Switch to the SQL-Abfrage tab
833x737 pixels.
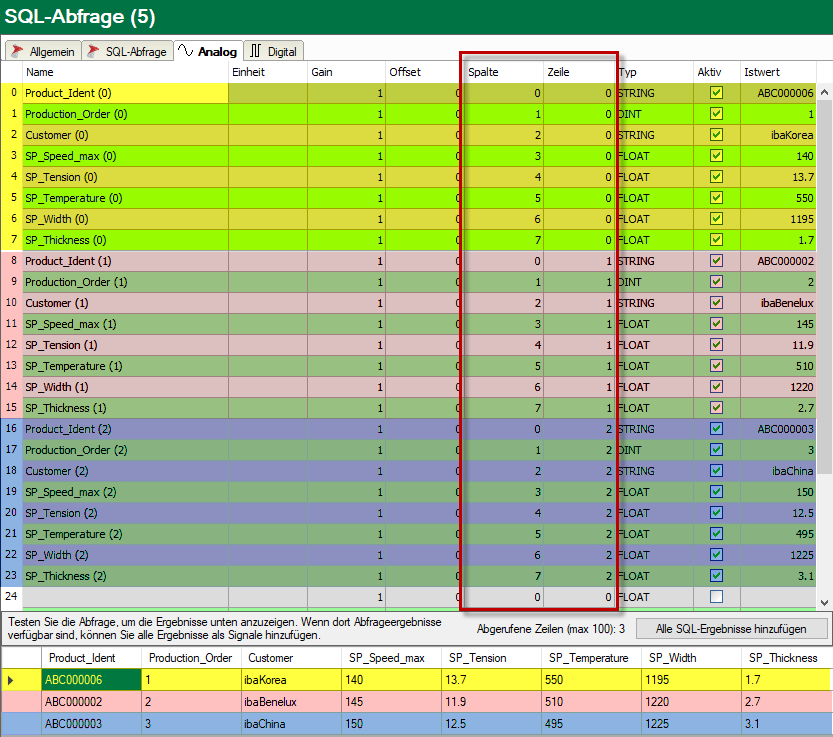pos(128,51)
